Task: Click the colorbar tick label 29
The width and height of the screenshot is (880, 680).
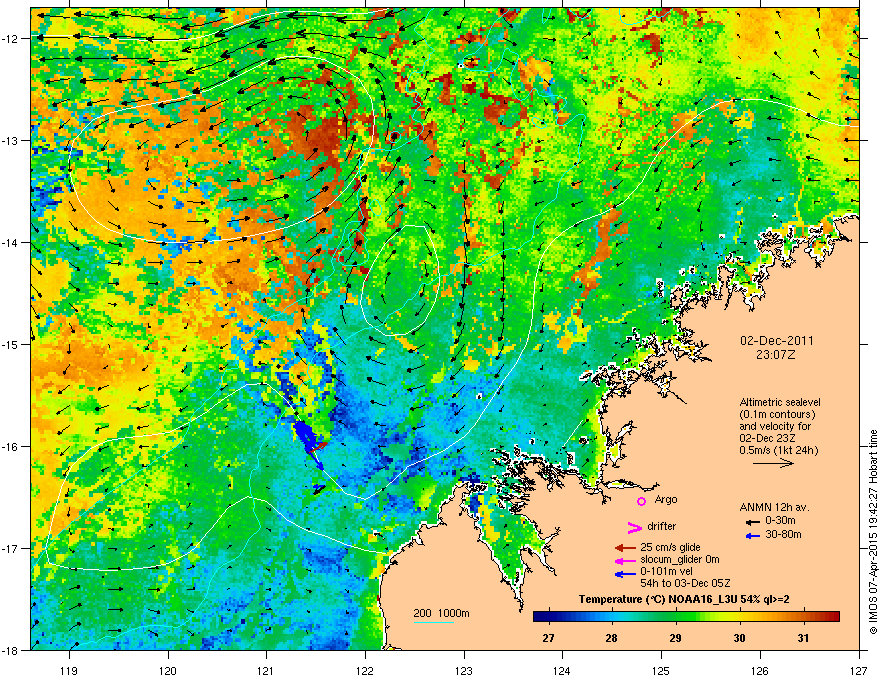Action: coord(676,638)
